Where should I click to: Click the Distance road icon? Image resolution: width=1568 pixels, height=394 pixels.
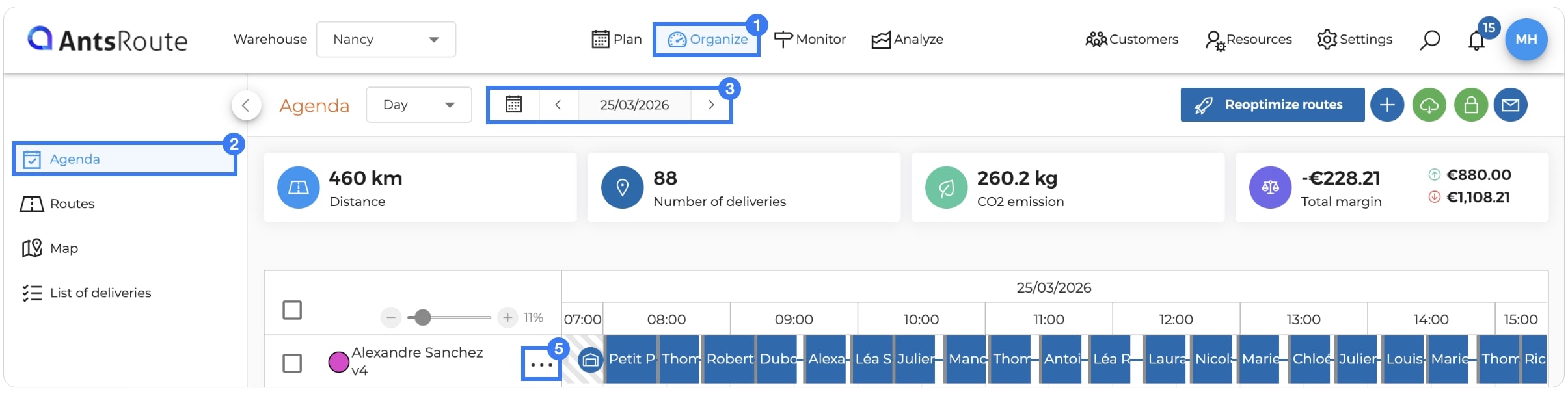[x=298, y=187]
